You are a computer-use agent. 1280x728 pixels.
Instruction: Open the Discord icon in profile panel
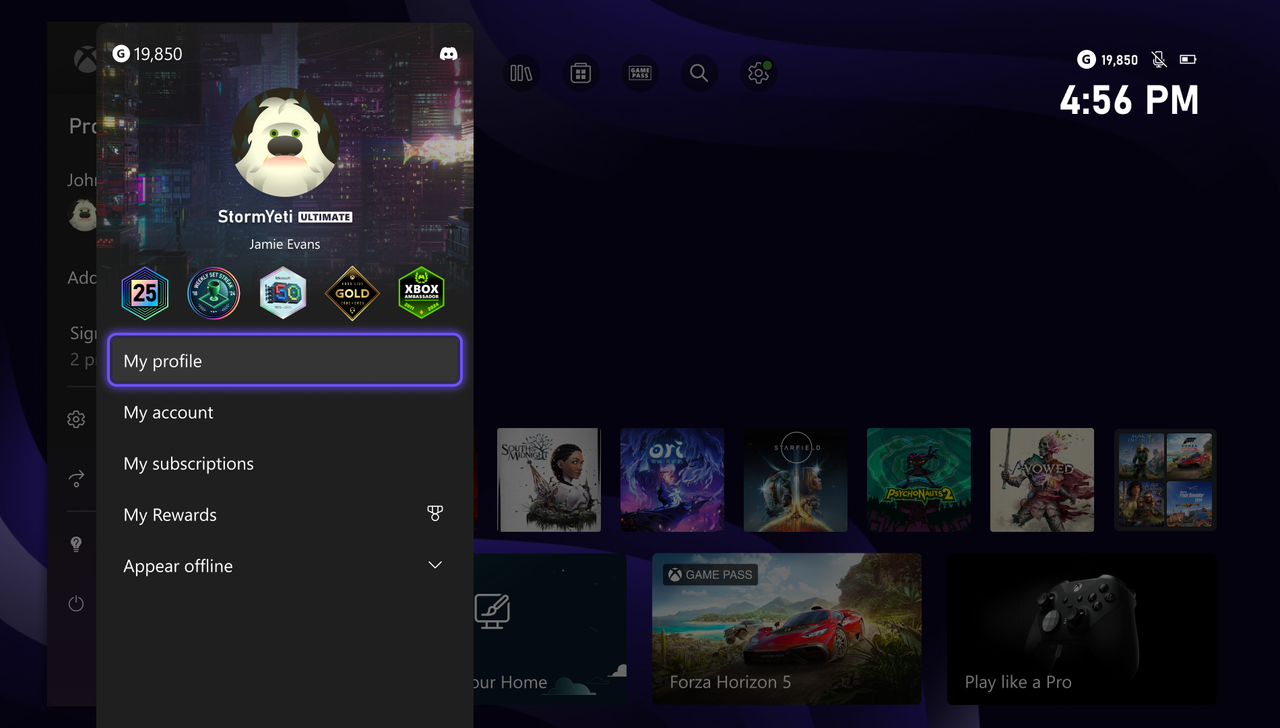click(x=449, y=54)
